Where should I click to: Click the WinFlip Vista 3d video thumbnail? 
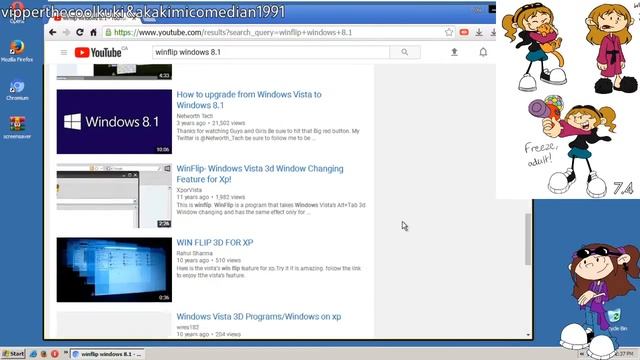click(x=114, y=196)
